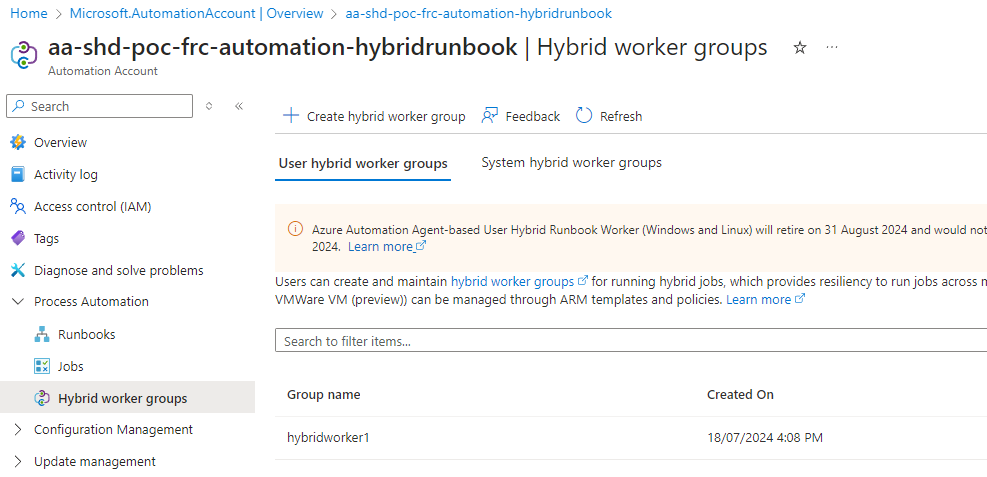
Task: Expand the Configuration Management section
Action: point(18,430)
